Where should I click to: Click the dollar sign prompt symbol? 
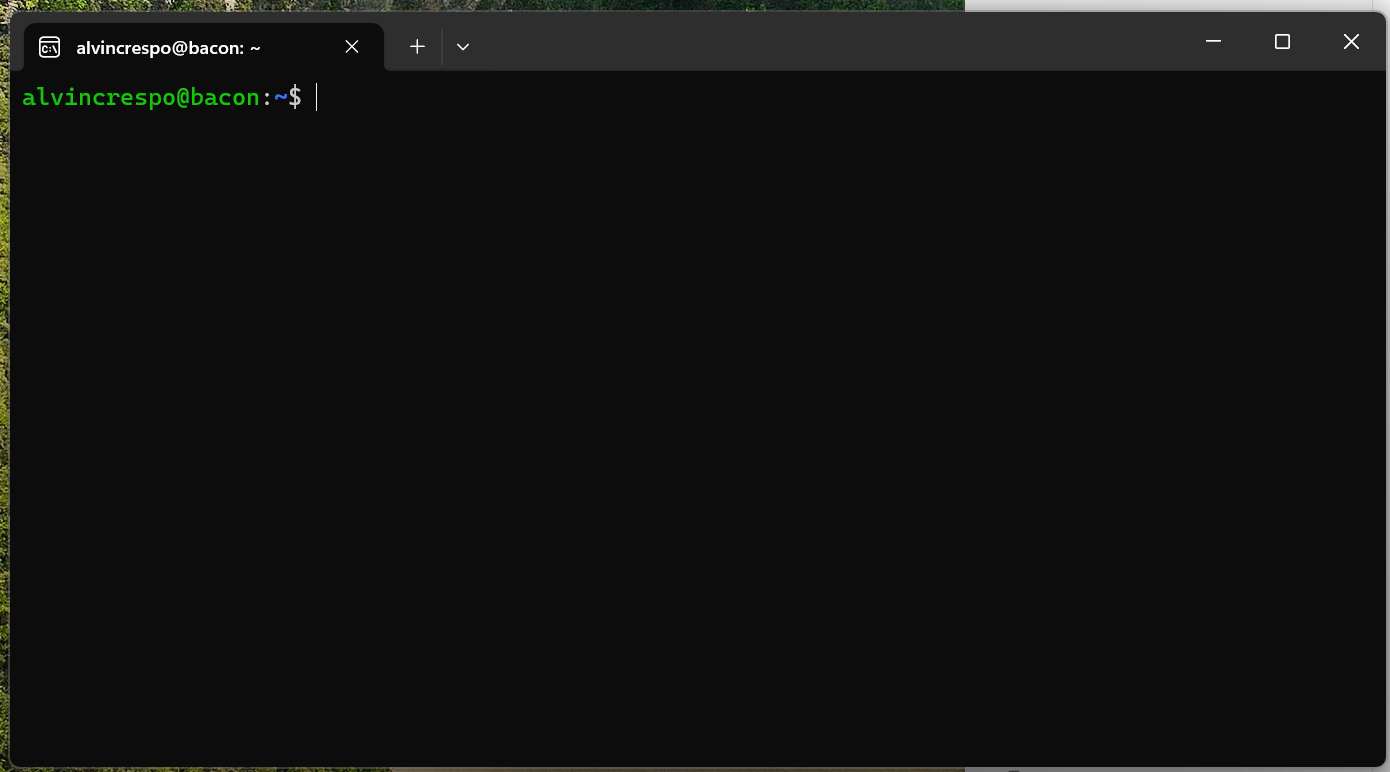[295, 97]
